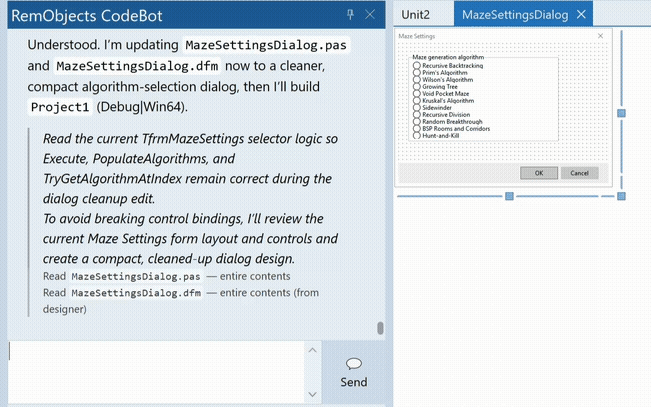Click the bottom-right corner form resize handle
Image resolution: width=651 pixels, height=407 pixels.
coord(621,196)
